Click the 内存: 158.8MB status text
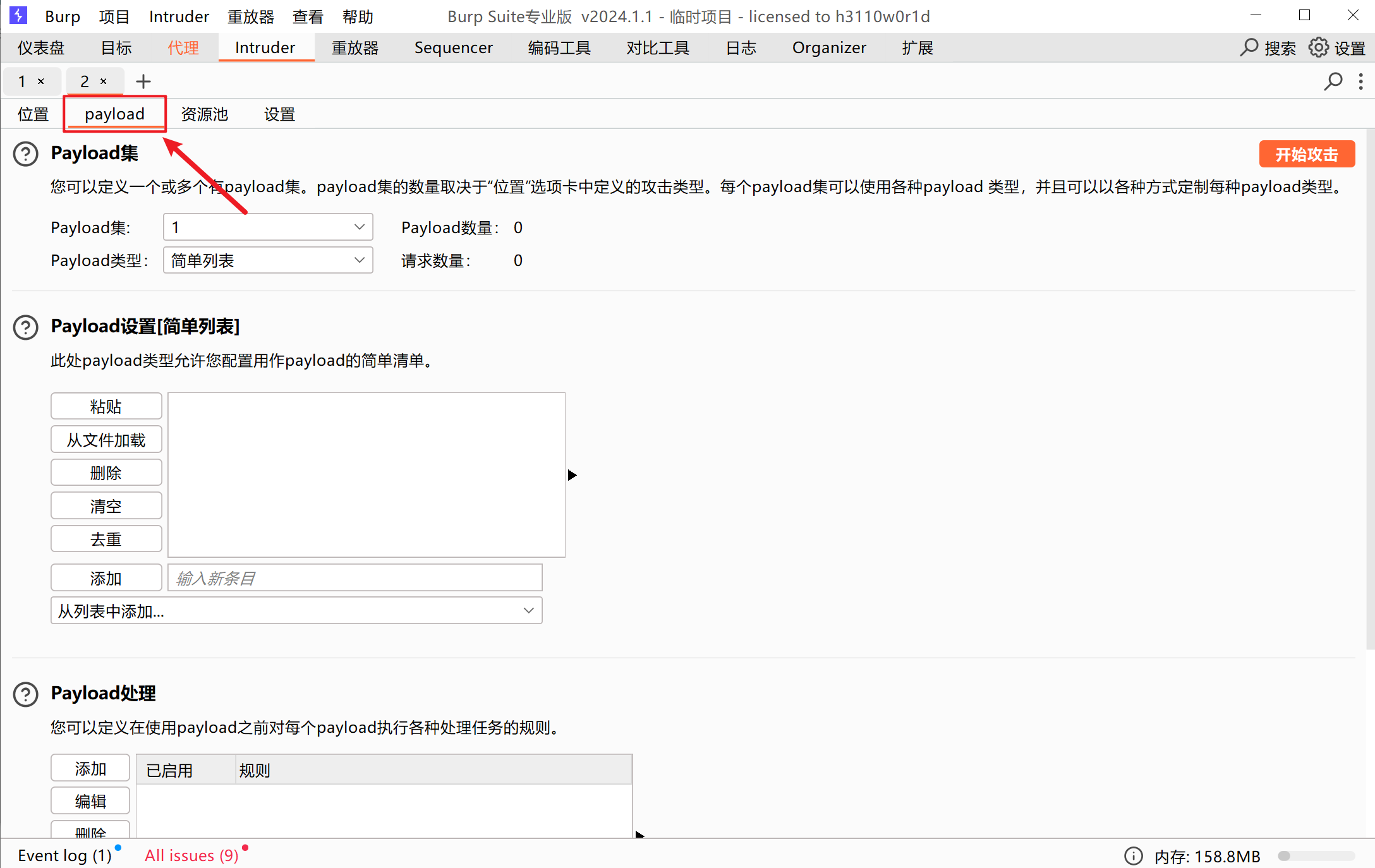 (x=1207, y=856)
